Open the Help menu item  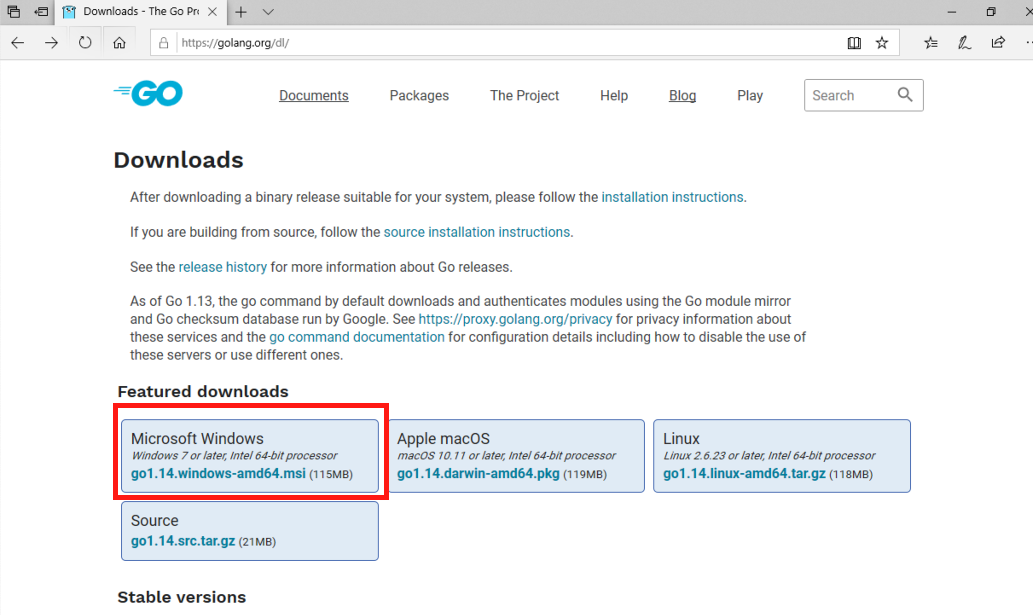click(614, 95)
